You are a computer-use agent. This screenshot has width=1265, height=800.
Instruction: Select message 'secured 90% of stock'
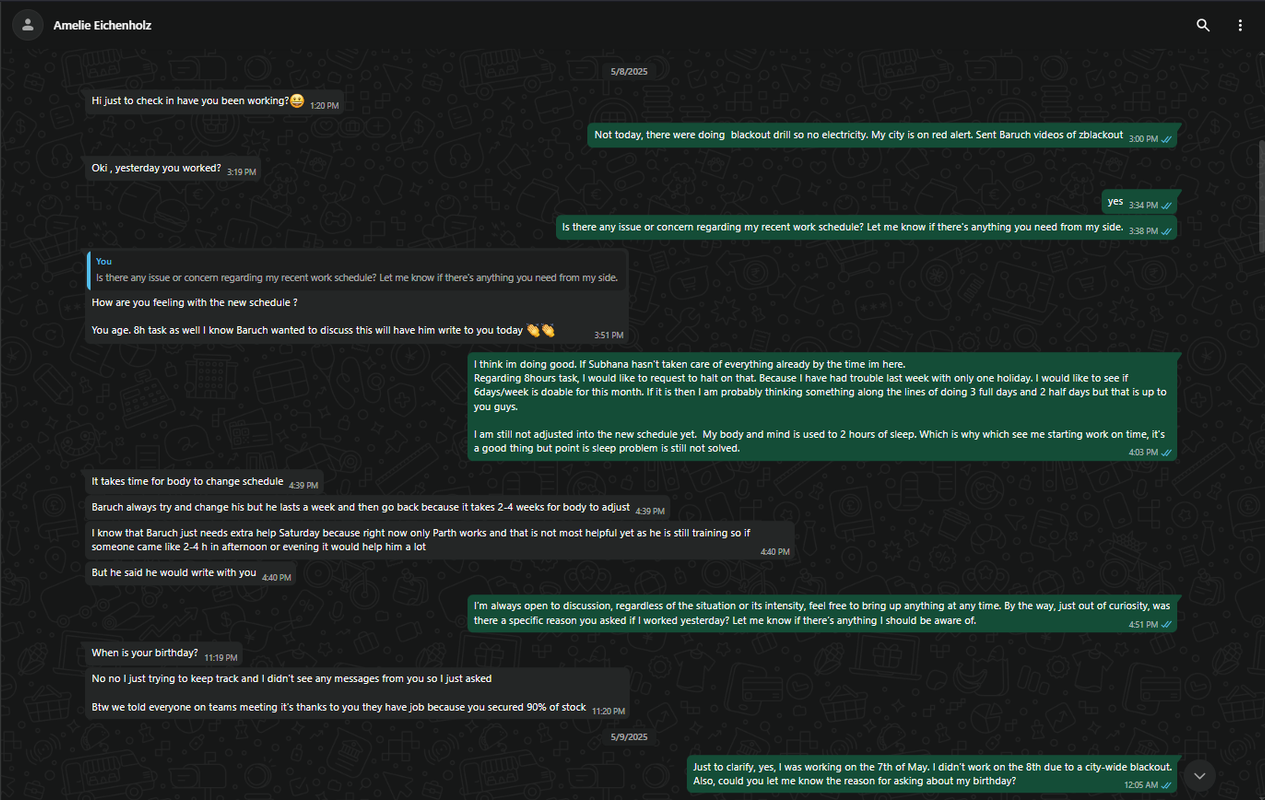coord(357,693)
